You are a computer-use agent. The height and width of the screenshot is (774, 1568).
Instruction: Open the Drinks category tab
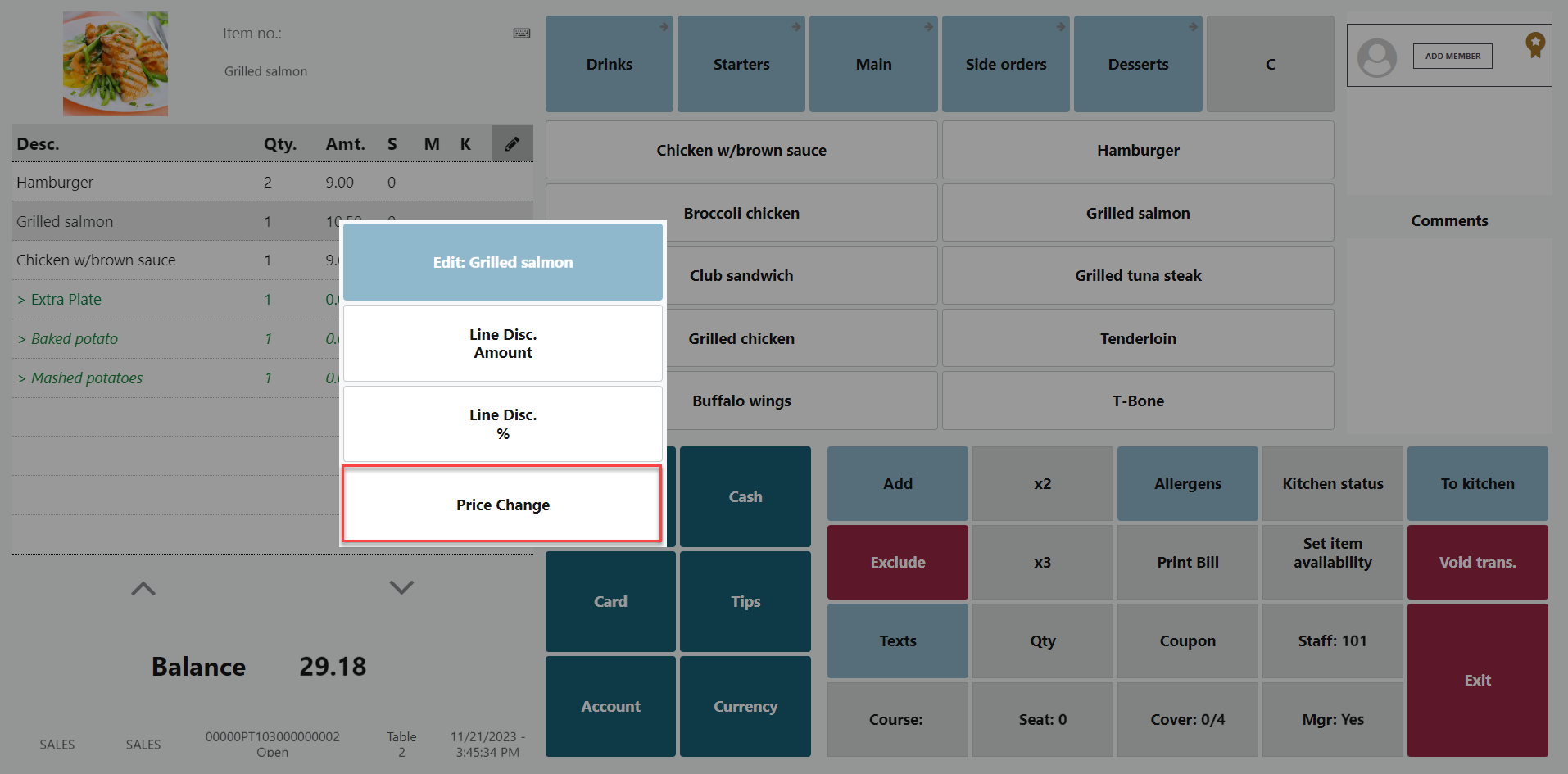click(x=609, y=64)
